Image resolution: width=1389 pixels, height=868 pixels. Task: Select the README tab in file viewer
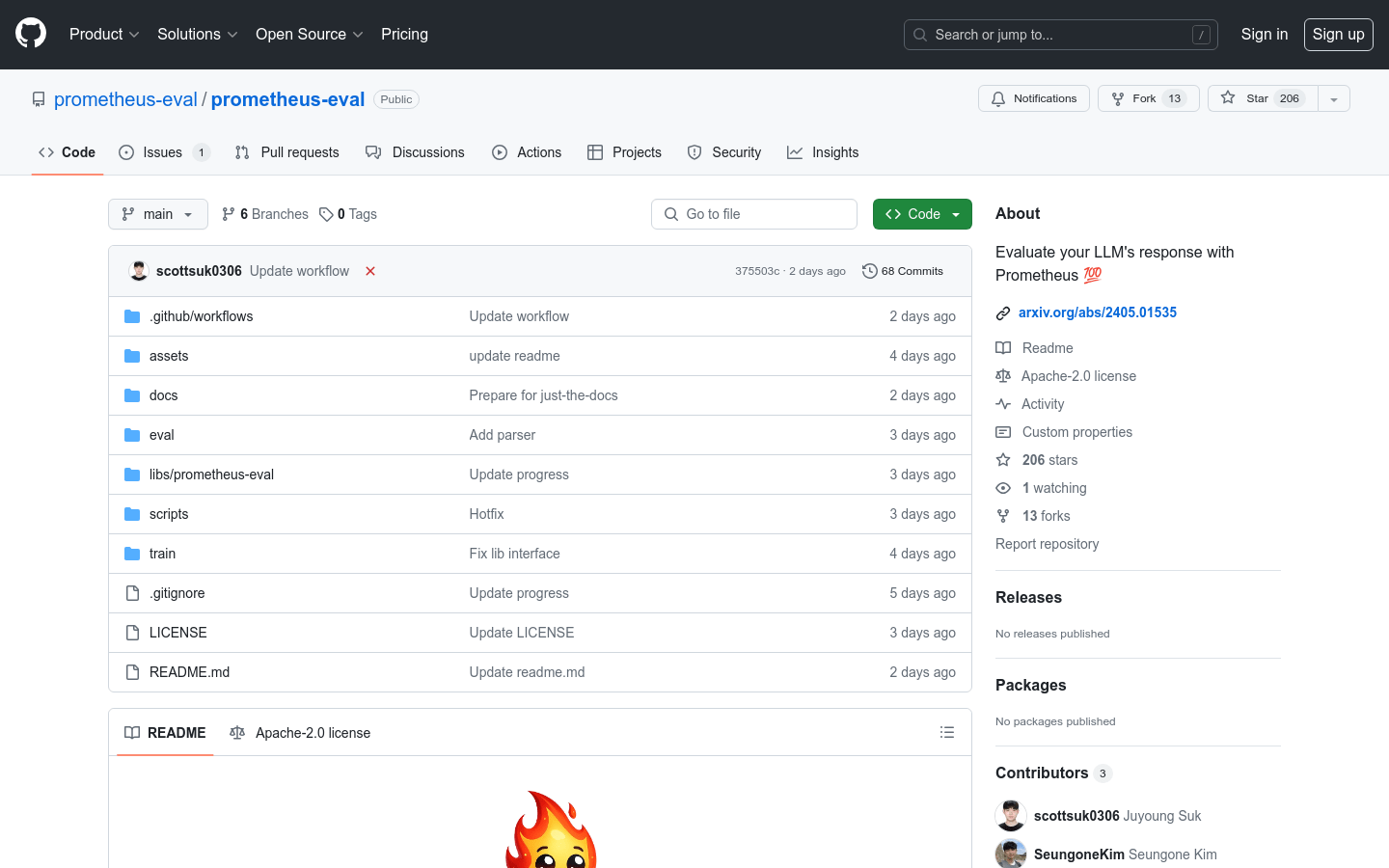(x=165, y=733)
